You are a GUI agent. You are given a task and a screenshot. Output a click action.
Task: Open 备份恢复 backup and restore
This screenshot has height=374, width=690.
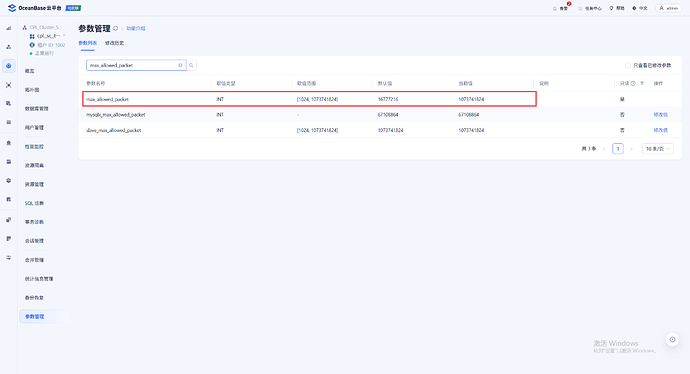[x=34, y=298]
